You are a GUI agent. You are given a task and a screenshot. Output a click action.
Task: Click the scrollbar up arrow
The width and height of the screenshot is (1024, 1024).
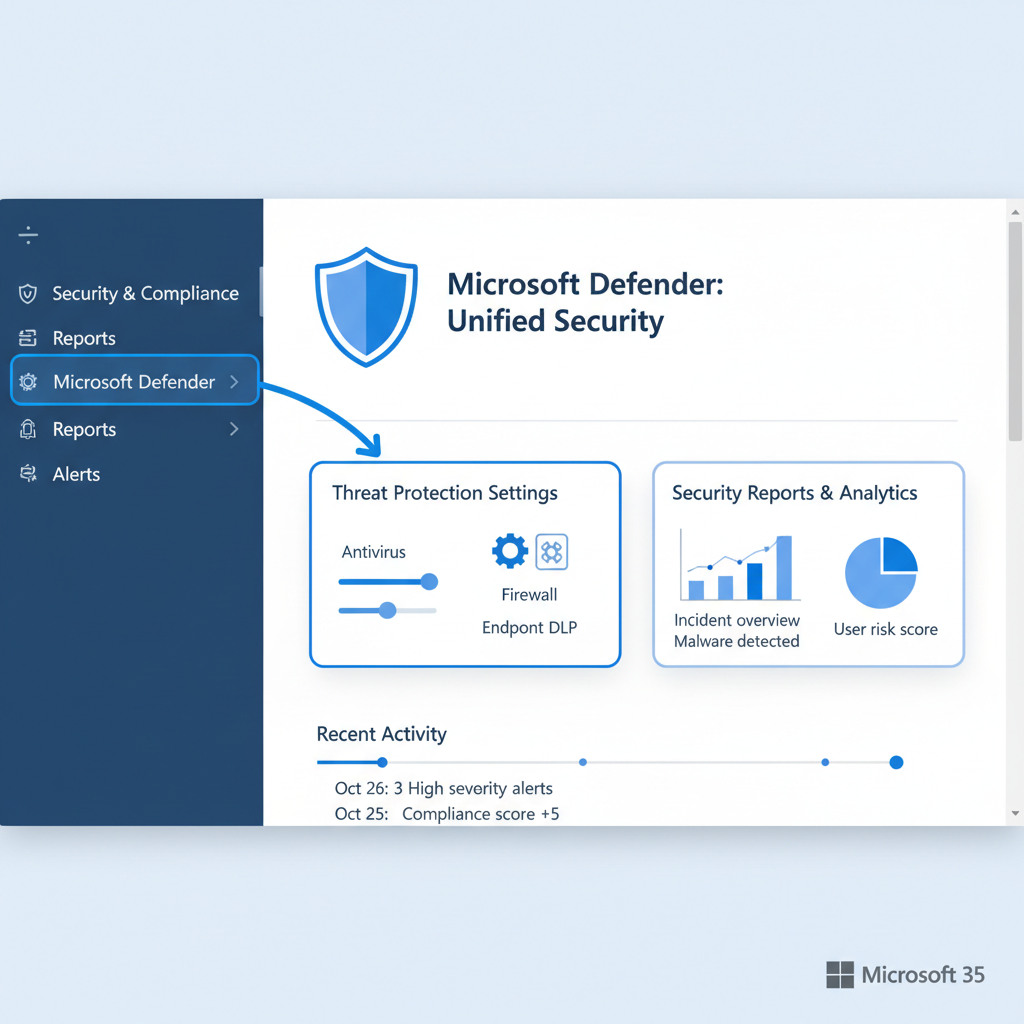click(1016, 212)
